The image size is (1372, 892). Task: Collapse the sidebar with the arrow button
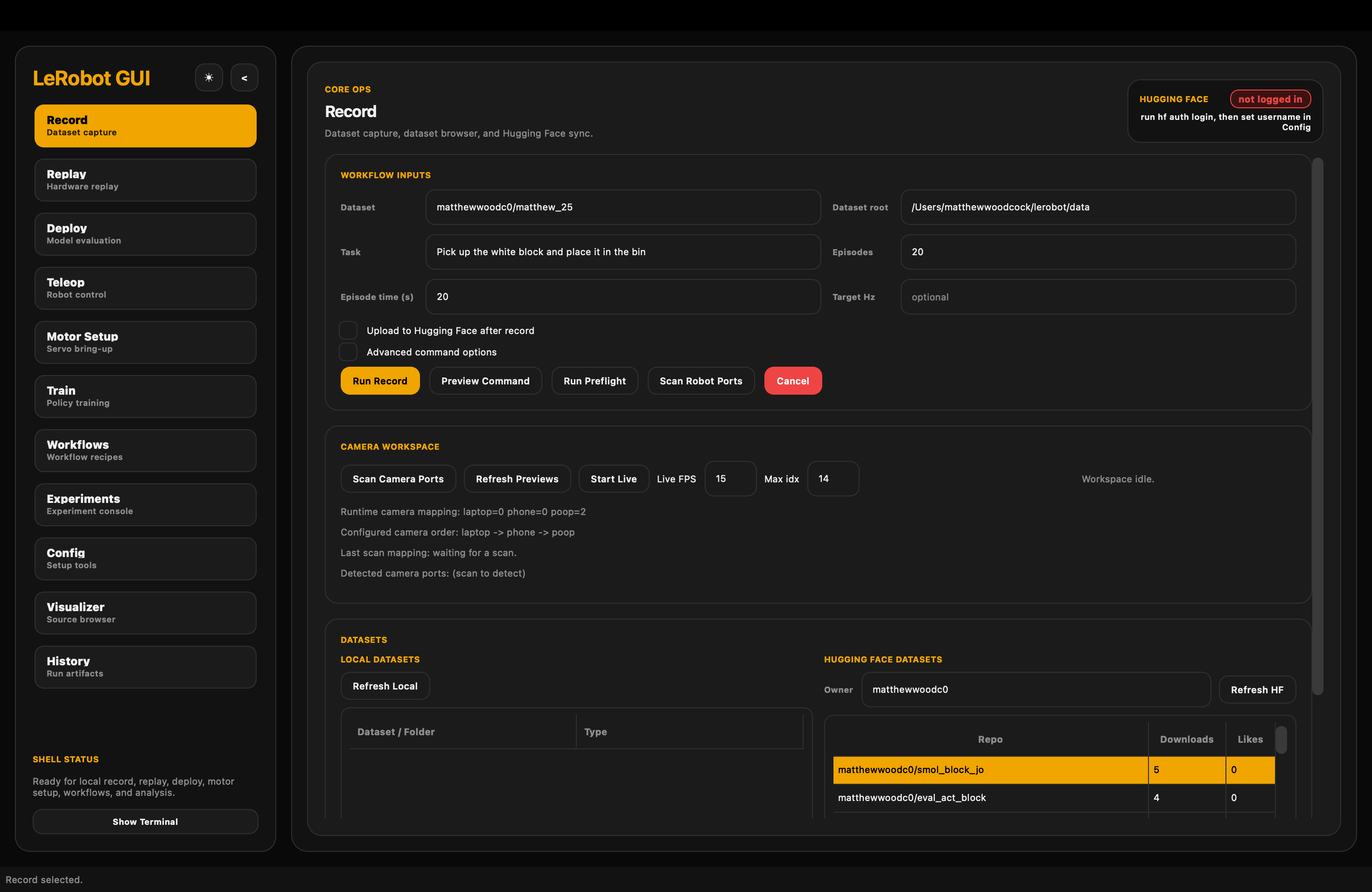tap(245, 78)
